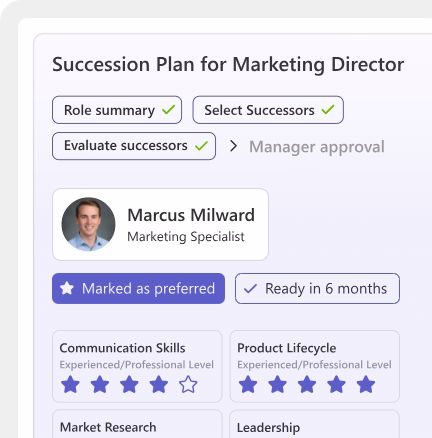Click Succession Plan for Marketing Director heading
This screenshot has width=432, height=438.
228,64
